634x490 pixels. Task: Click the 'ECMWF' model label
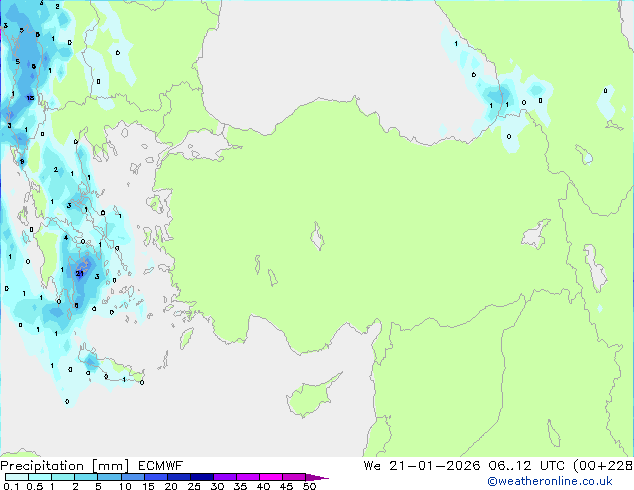[x=161, y=466]
